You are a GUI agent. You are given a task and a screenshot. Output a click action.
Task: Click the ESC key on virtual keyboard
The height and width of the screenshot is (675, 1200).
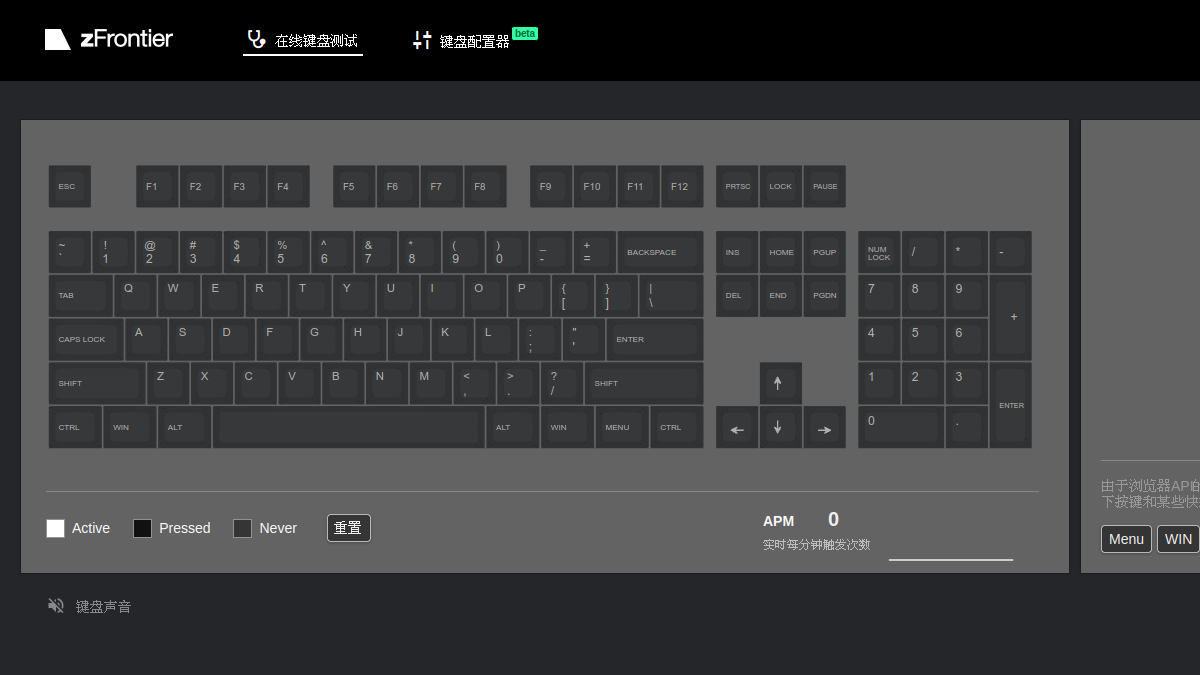[70, 187]
